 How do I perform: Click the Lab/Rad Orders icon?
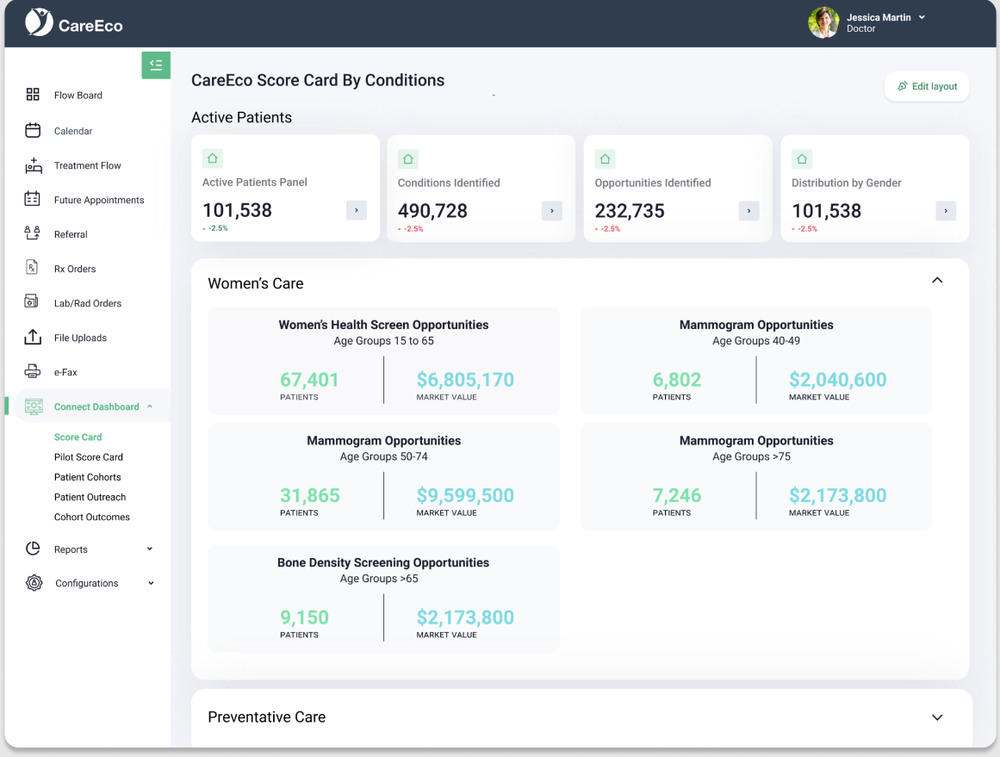(x=31, y=301)
